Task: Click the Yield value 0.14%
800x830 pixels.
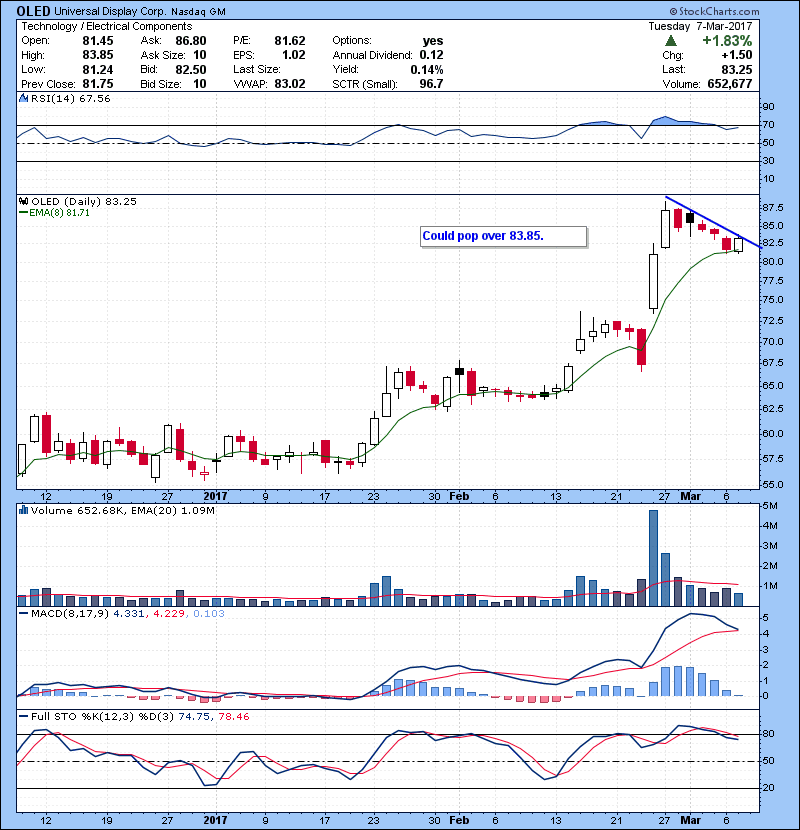Action: 427,69
